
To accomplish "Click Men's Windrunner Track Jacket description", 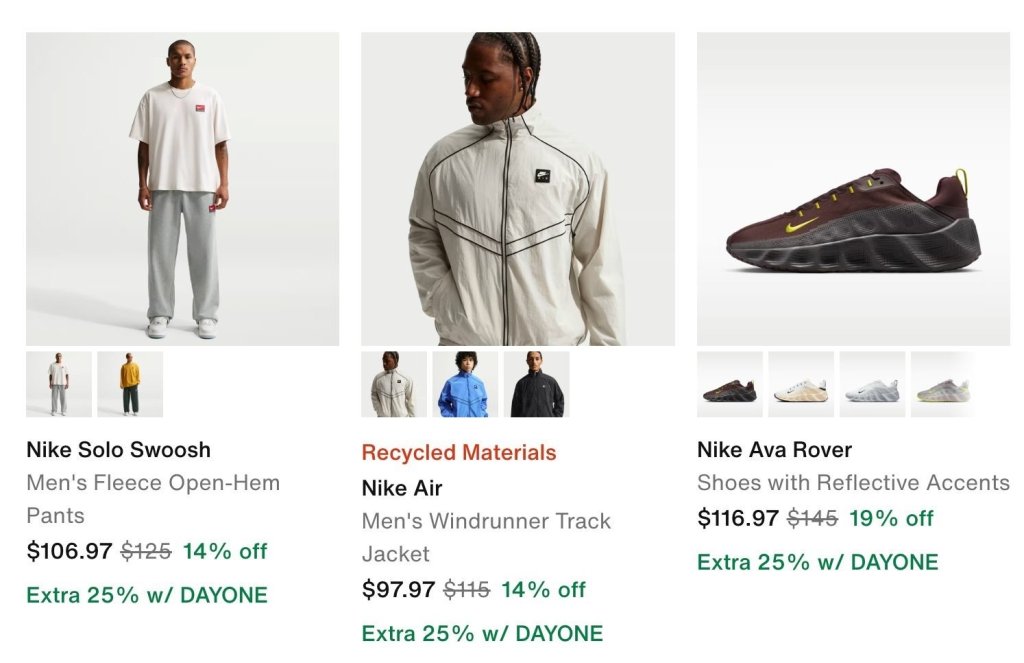I will click(487, 537).
